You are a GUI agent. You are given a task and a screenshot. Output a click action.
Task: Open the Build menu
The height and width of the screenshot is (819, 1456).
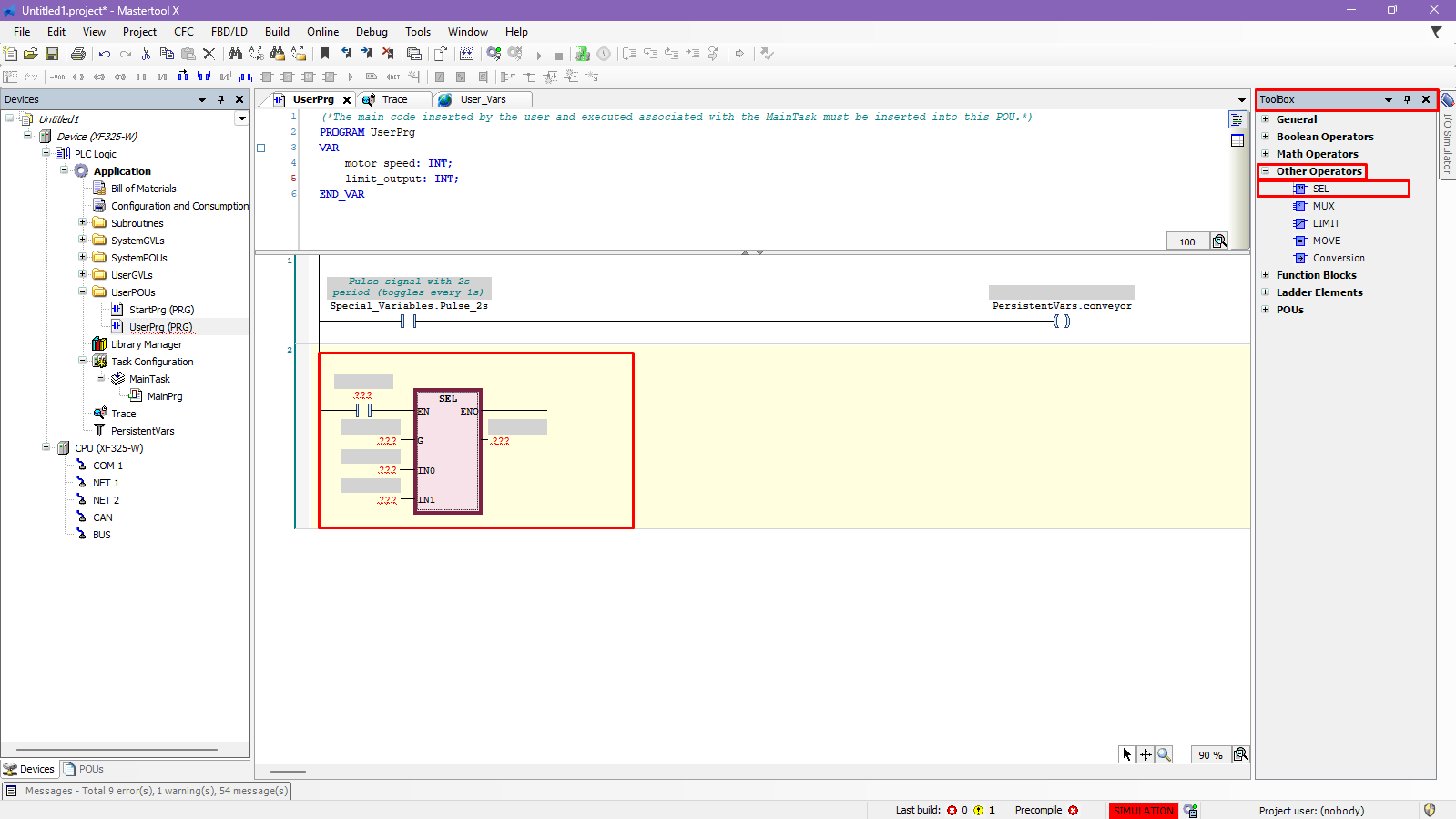[277, 32]
